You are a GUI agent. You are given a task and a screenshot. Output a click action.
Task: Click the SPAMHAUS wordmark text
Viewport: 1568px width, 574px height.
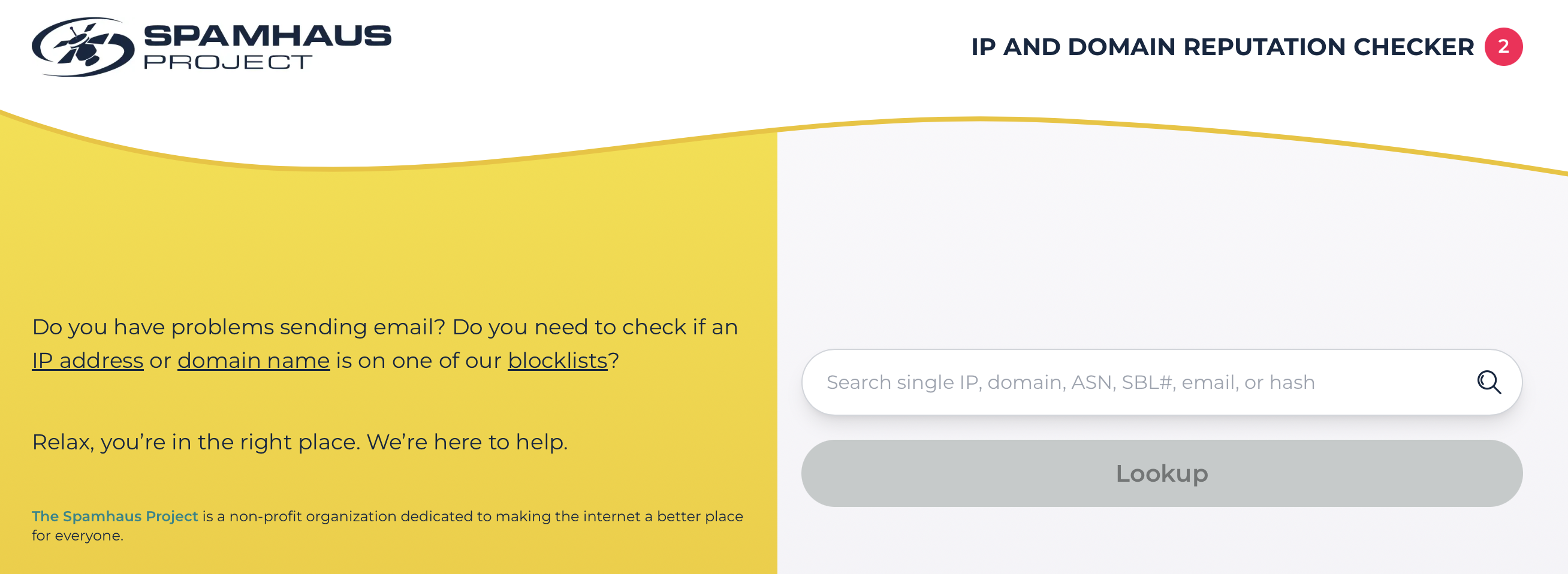[x=267, y=36]
